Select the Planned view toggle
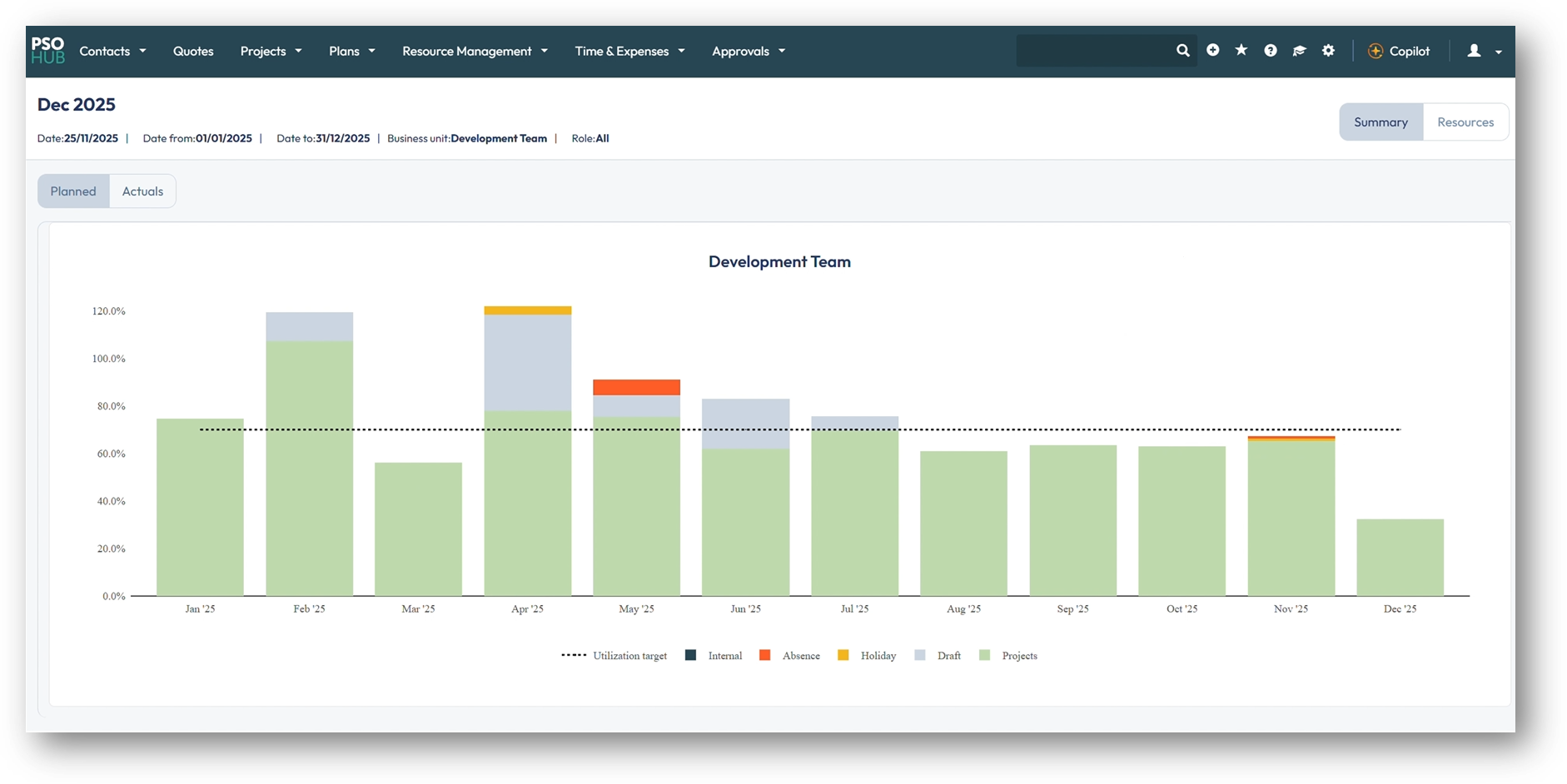 73,191
